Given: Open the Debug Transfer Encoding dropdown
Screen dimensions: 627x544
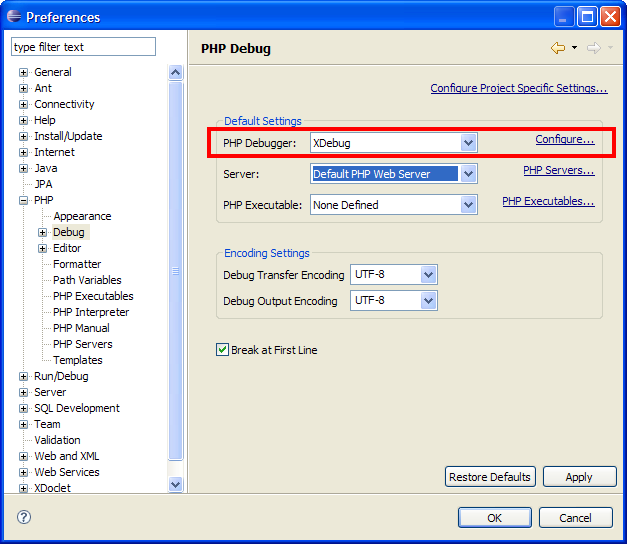Looking at the screenshot, I should click(428, 274).
